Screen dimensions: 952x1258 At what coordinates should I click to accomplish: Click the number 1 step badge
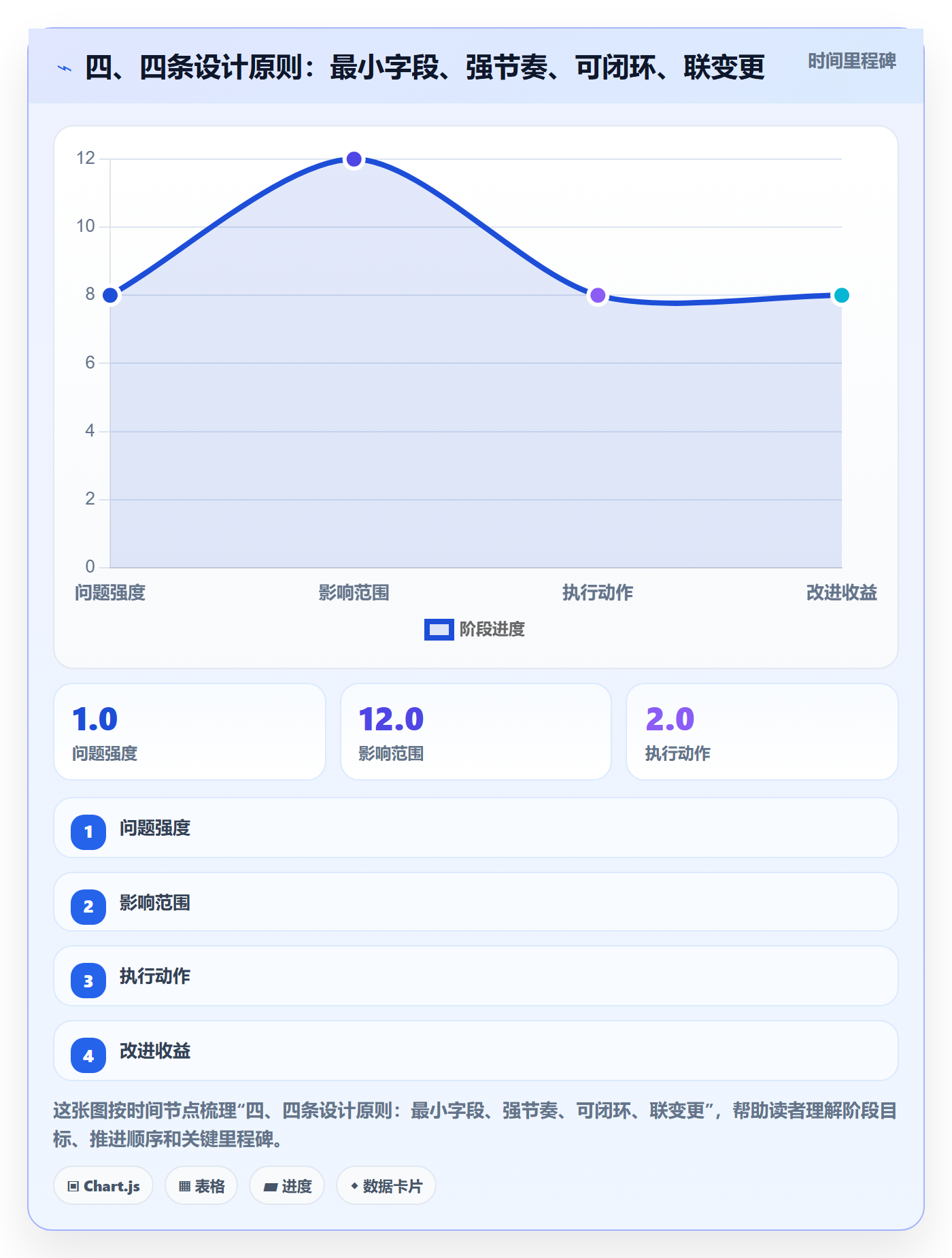88,832
